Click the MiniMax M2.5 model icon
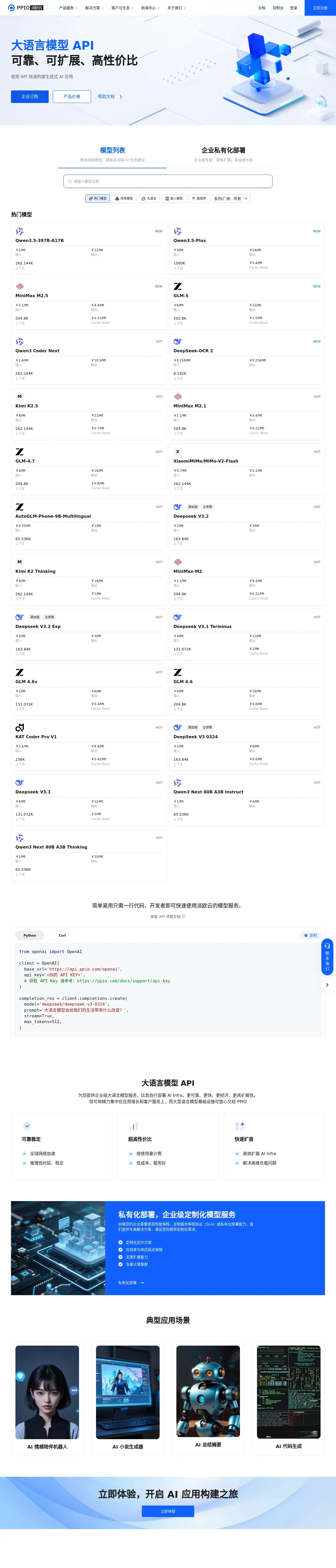336x1568 pixels. coord(20,286)
